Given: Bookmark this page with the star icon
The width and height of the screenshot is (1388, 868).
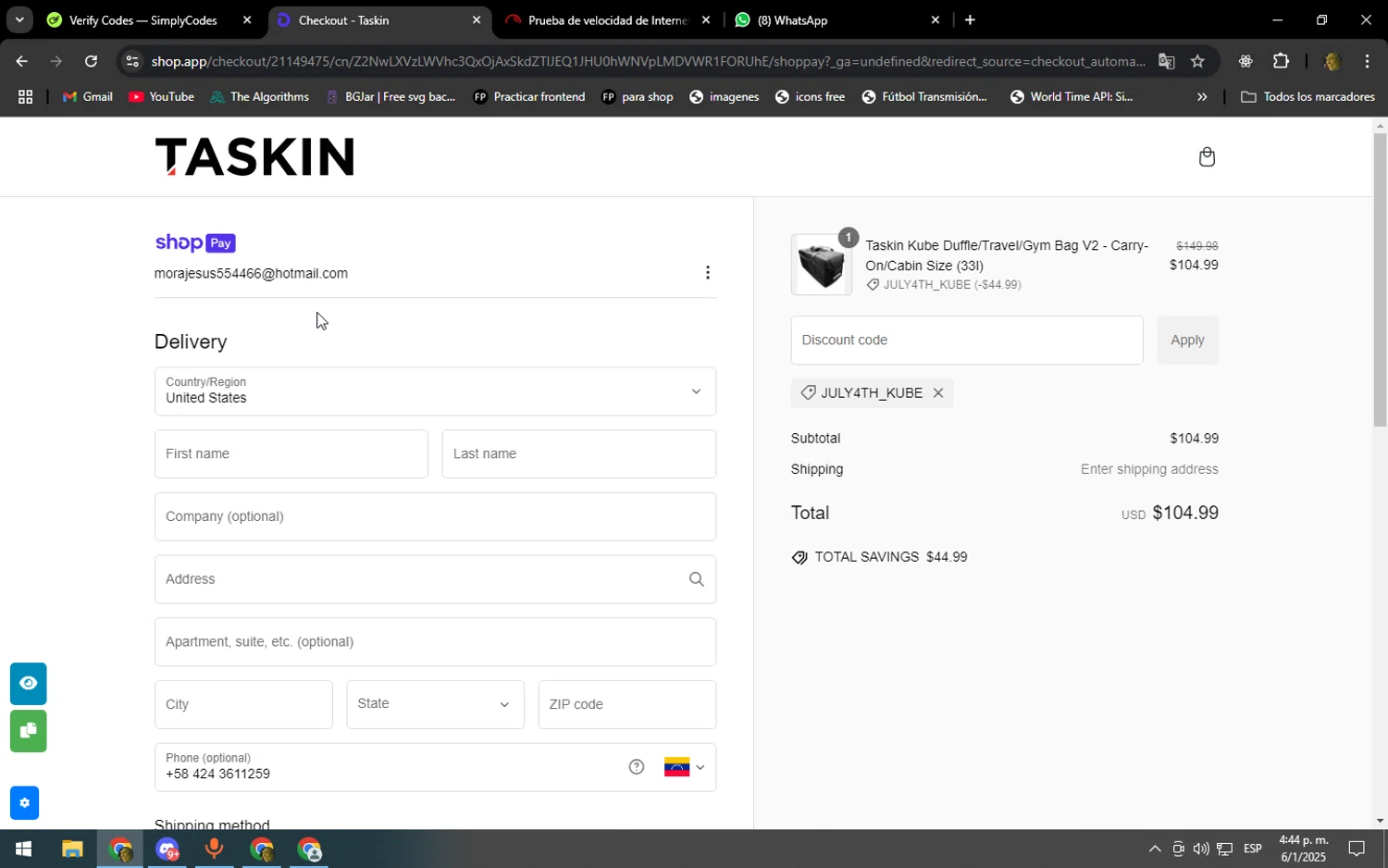Looking at the screenshot, I should pos(1197,61).
